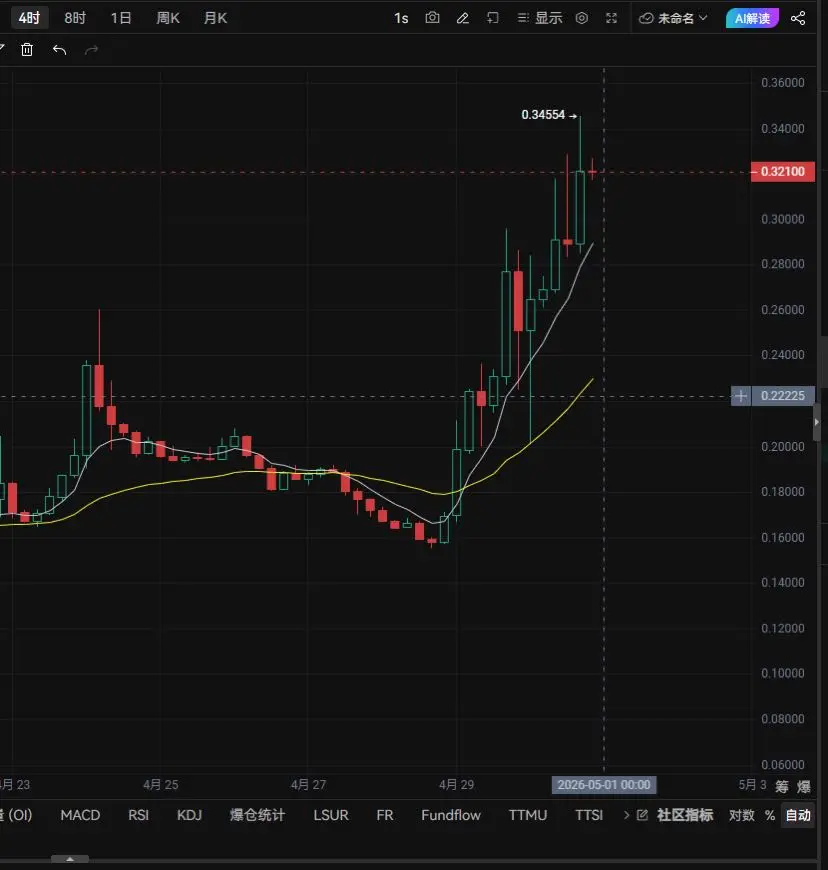This screenshot has height=870, width=828.
Task: Click the 0.22225 crosshair price label
Action: 782,396
